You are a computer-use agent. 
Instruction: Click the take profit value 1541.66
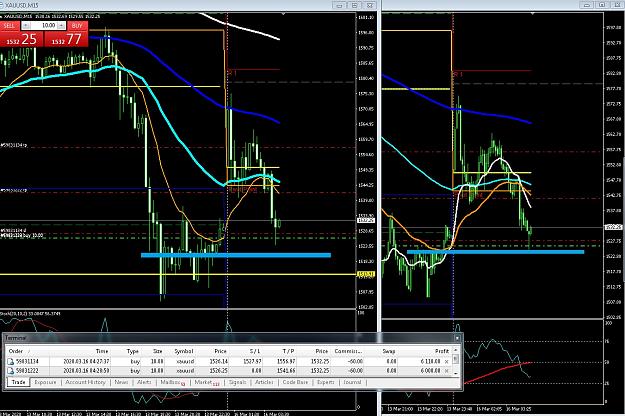click(286, 371)
